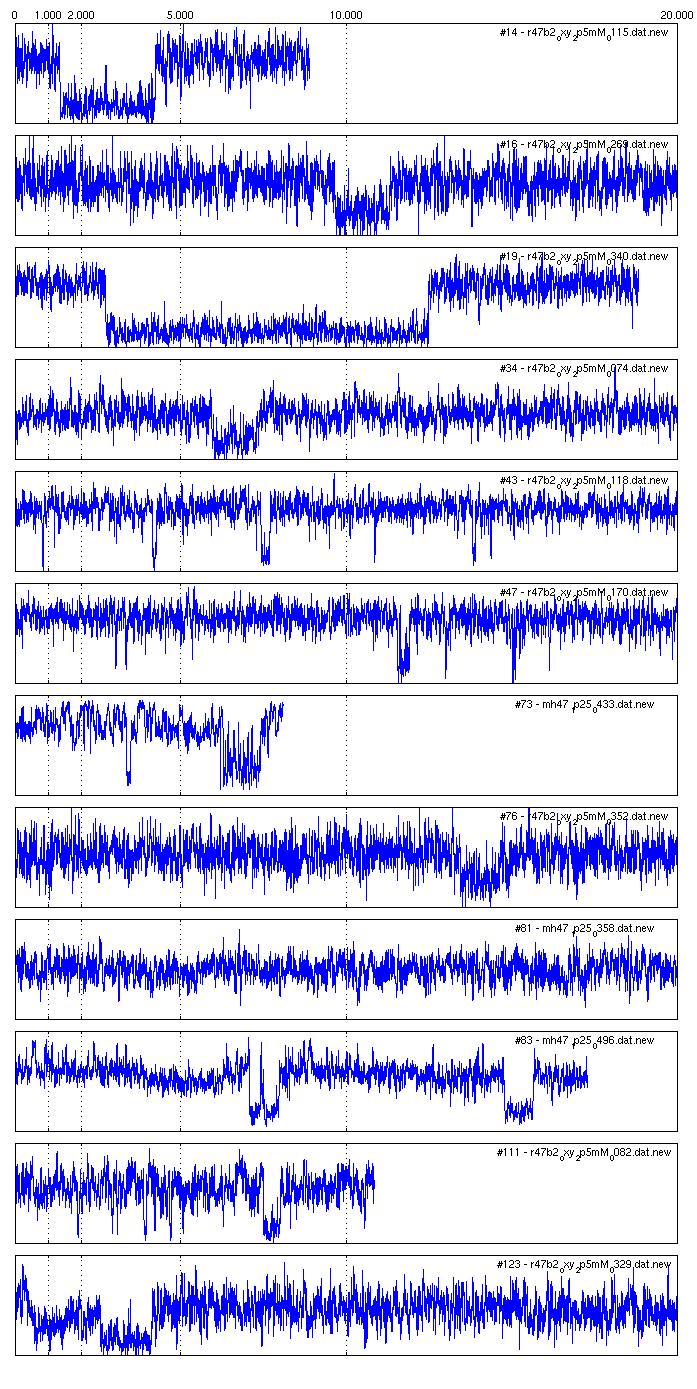Select the #123 trace file label
Viewport: 697px width, 1389px height.
click(x=583, y=1265)
